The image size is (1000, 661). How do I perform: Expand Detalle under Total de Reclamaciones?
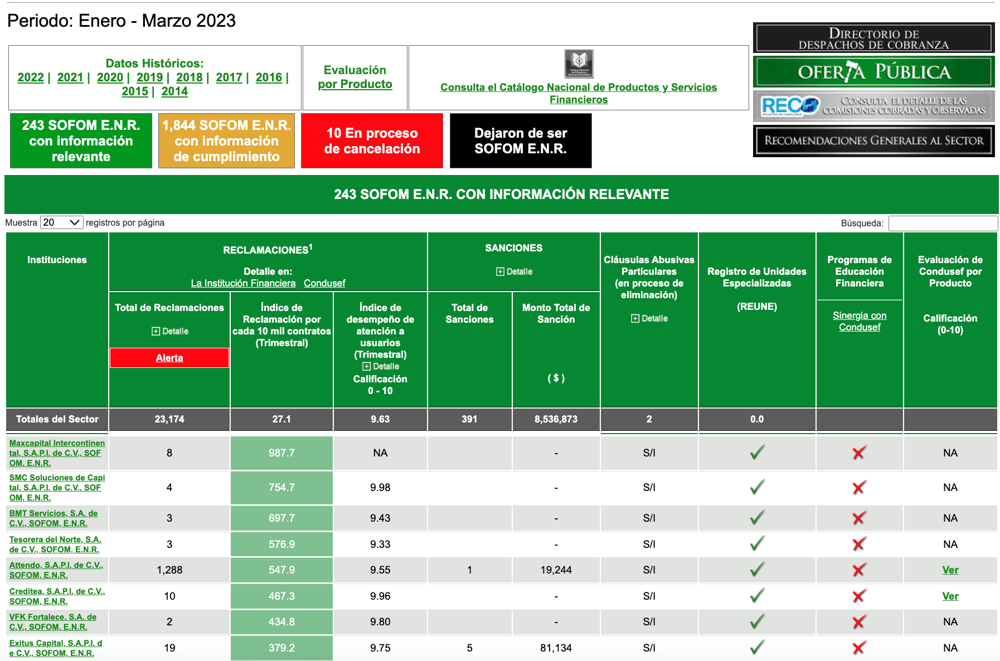pyautogui.click(x=170, y=331)
